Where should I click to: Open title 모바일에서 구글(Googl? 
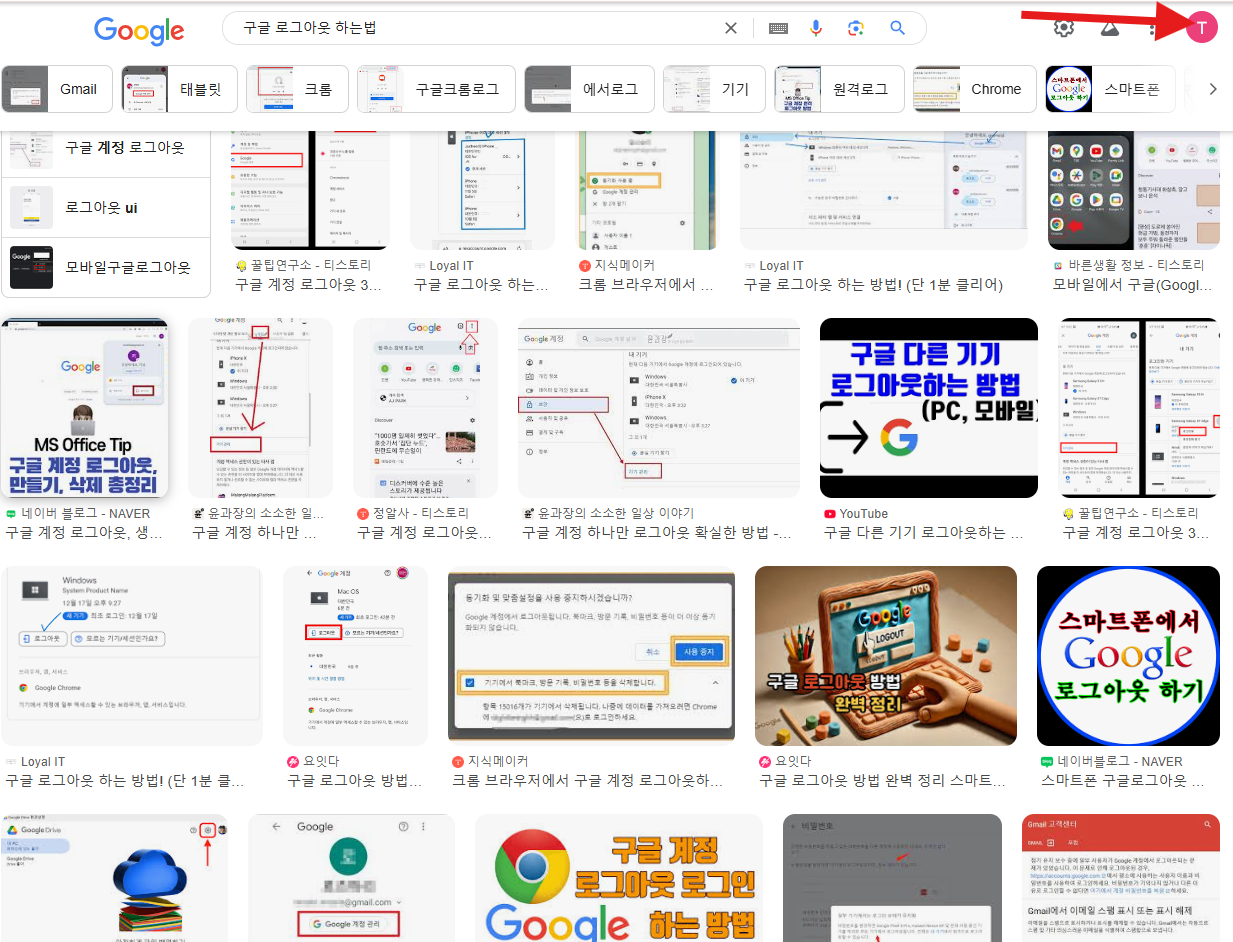click(x=1133, y=284)
